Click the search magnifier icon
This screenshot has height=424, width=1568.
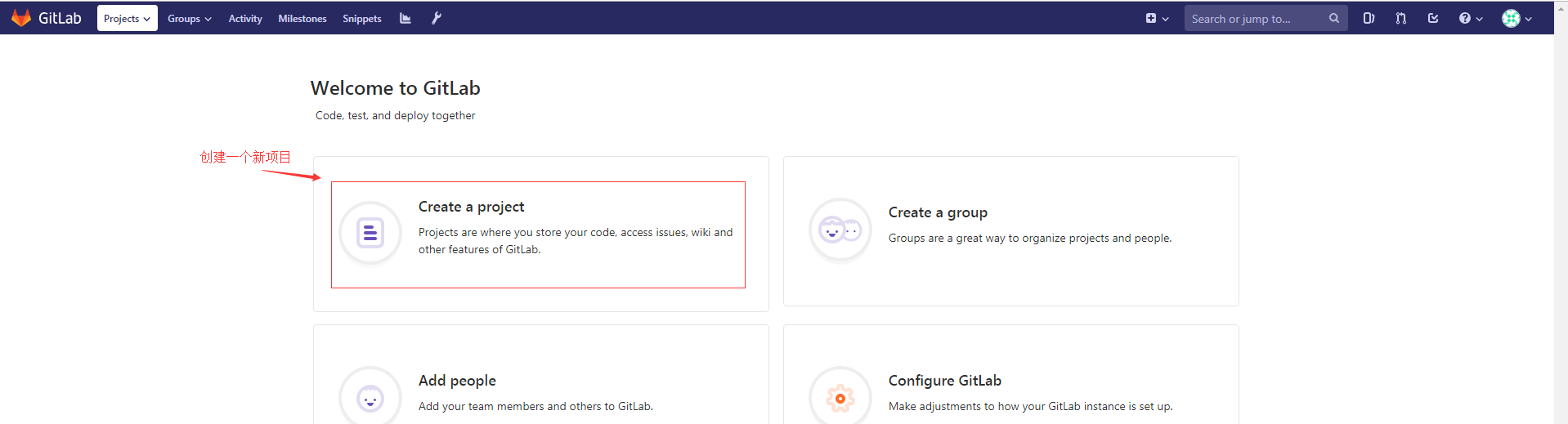point(1334,18)
